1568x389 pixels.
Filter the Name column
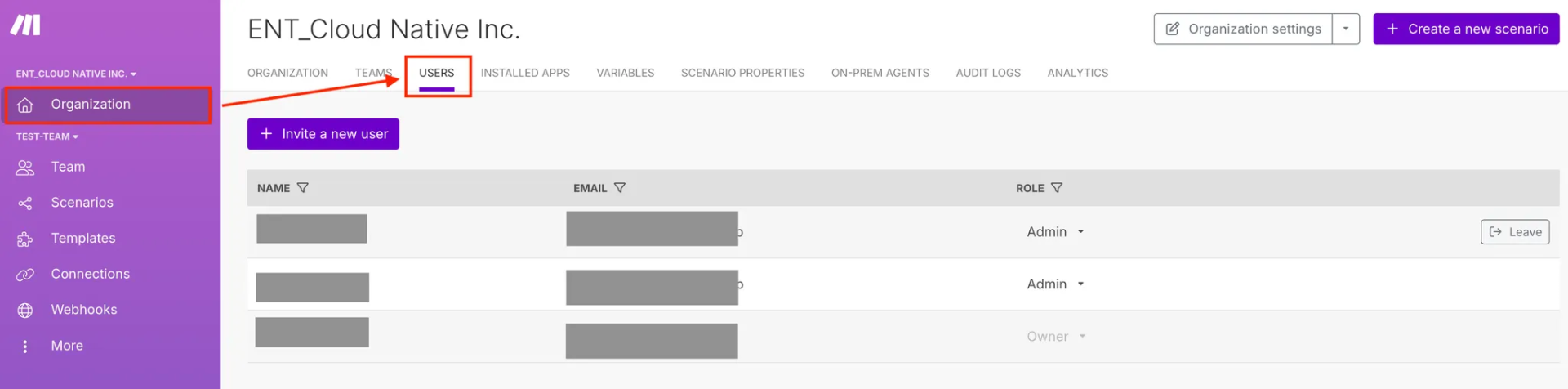tap(303, 188)
